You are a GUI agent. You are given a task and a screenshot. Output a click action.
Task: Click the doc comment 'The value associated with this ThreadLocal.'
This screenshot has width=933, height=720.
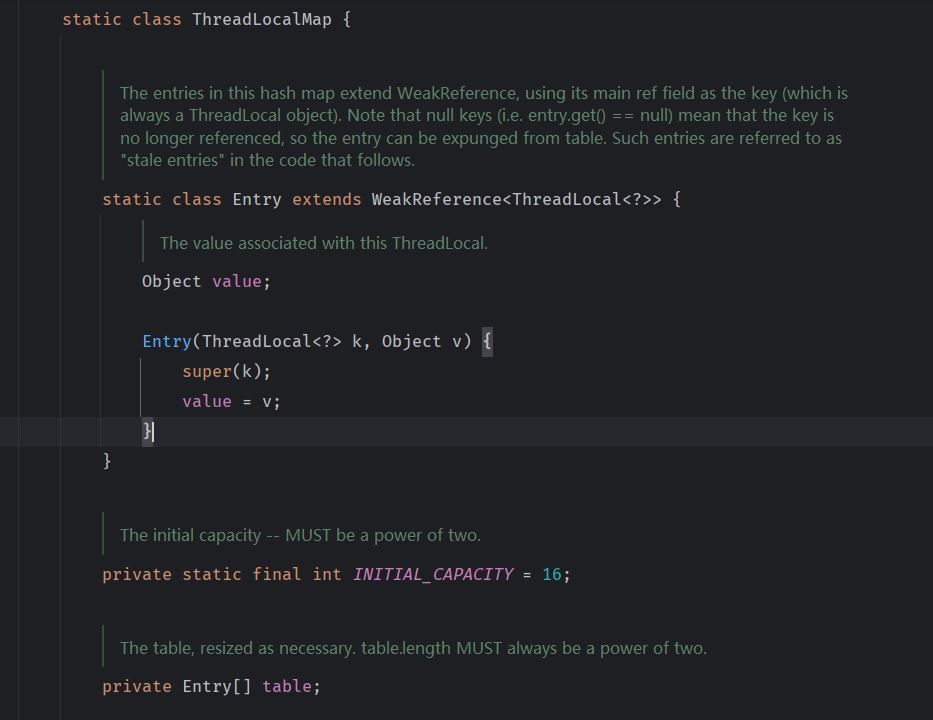[x=324, y=243]
